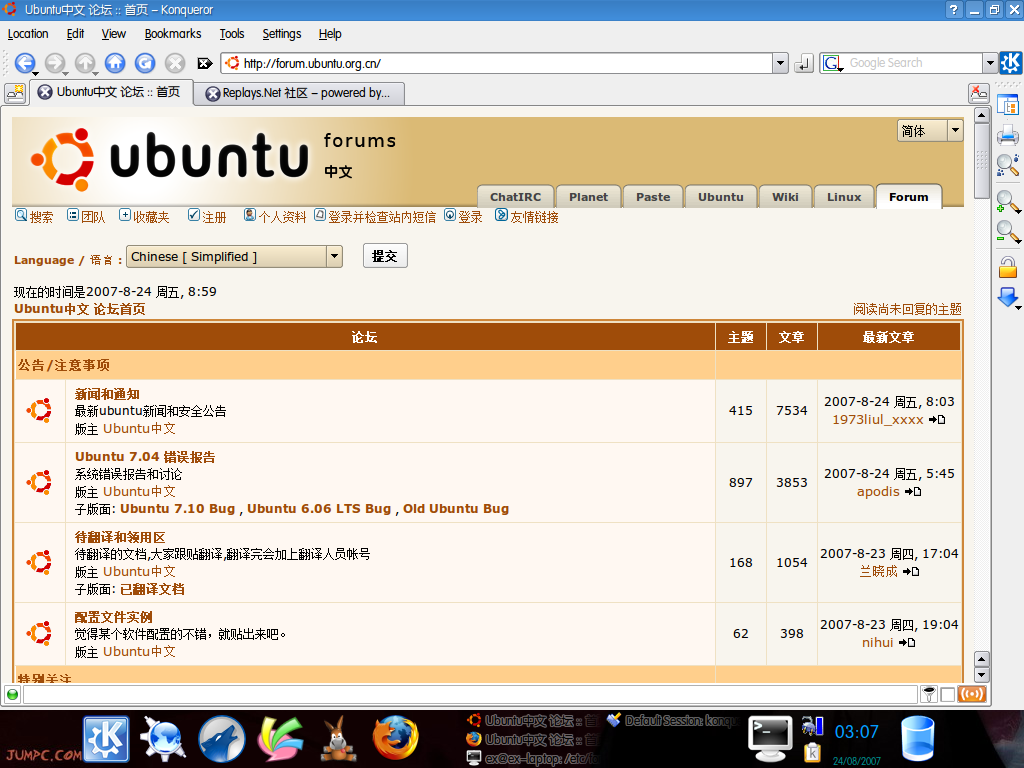Click the greyed Forward navigation arrow
Viewport: 1024px width, 768px height.
coord(55,63)
